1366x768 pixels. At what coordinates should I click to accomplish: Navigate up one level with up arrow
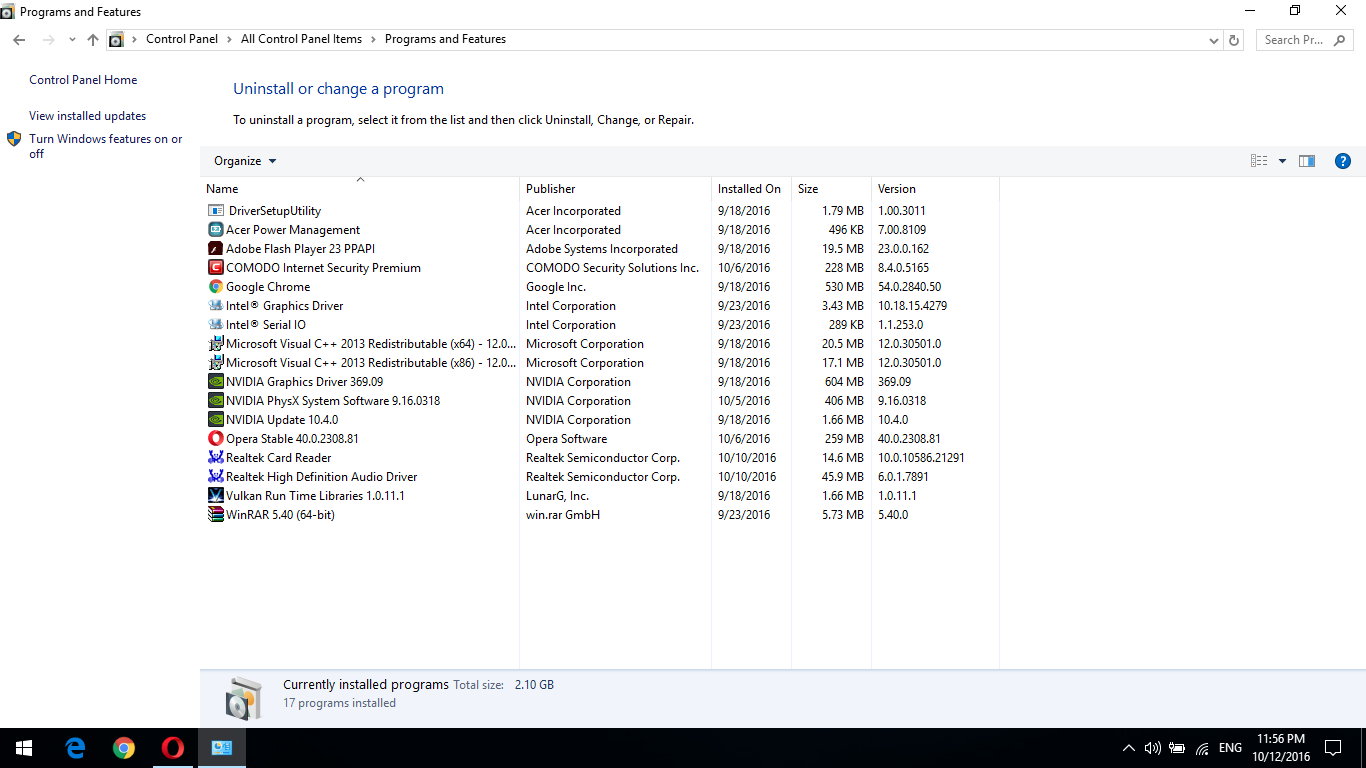point(93,40)
